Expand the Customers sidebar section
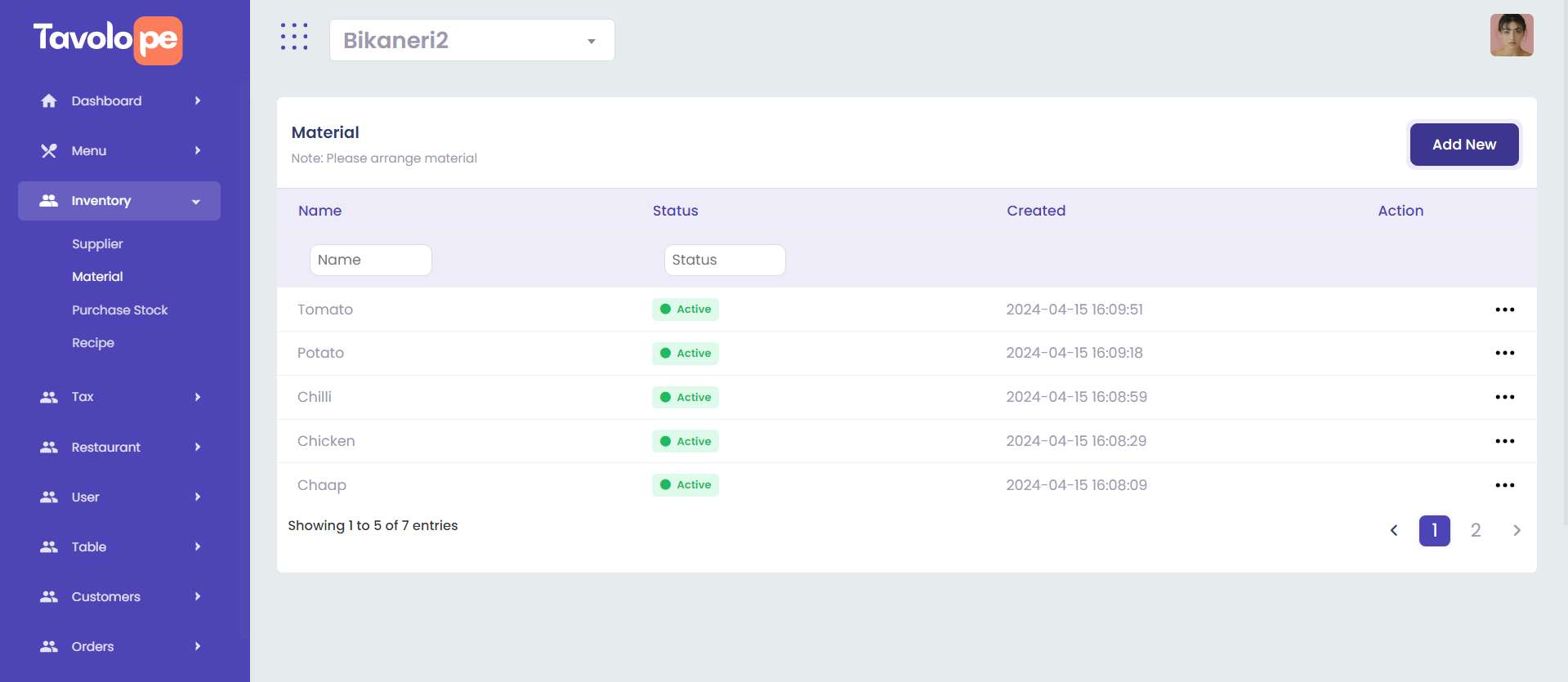This screenshot has width=1568, height=682. coord(119,597)
